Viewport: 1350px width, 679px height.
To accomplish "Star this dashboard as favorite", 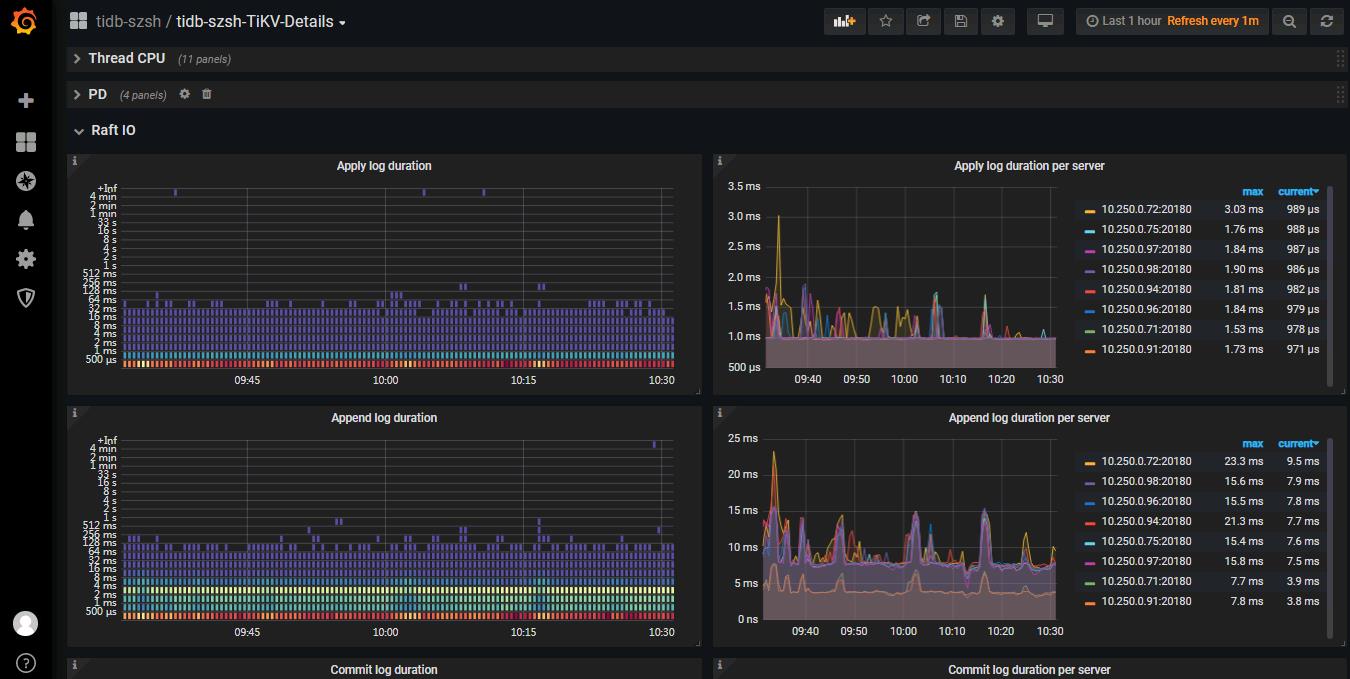I will tap(885, 21).
